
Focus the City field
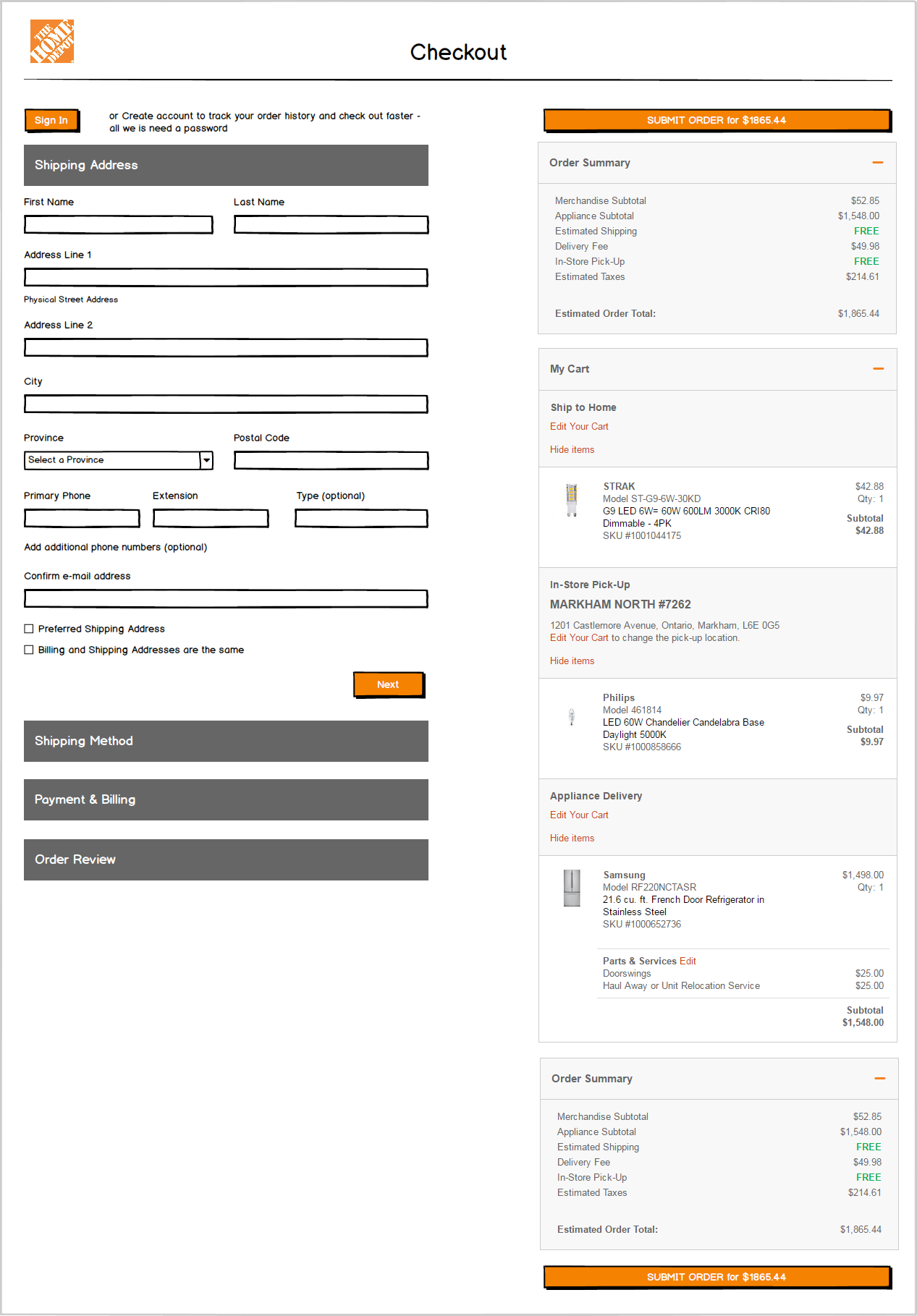click(226, 404)
